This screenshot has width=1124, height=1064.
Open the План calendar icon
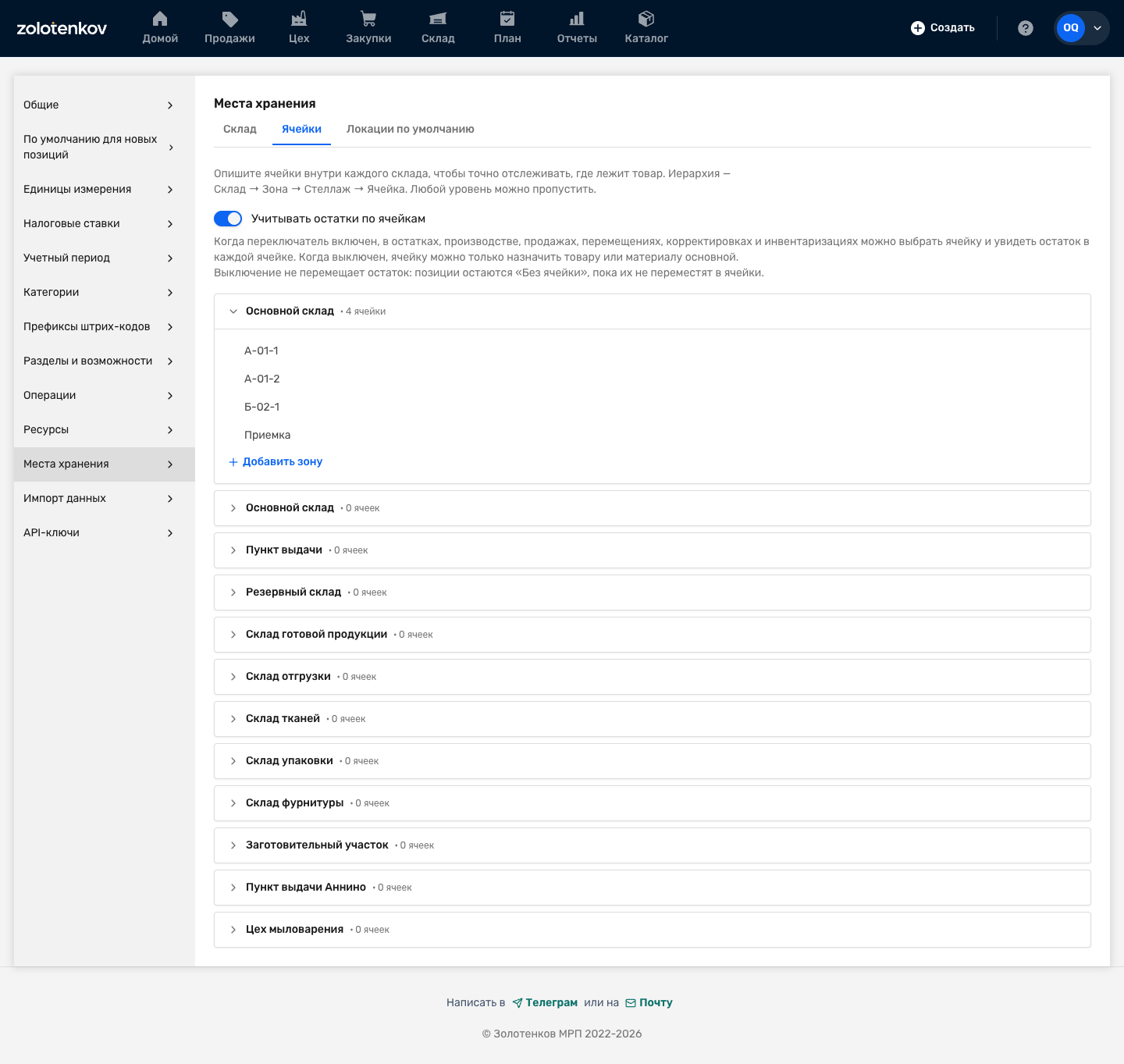point(507,19)
